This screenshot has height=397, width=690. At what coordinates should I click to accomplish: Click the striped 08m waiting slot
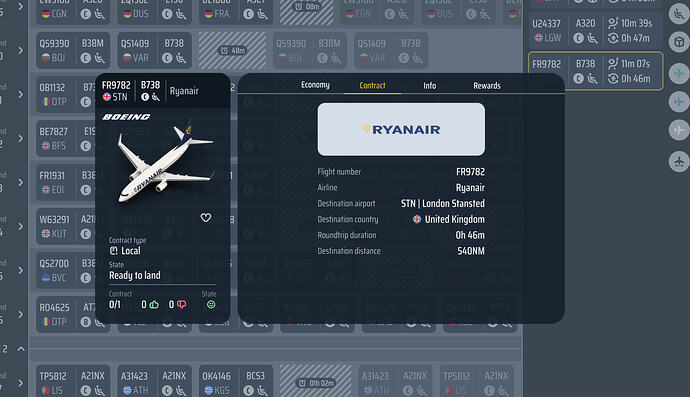pos(306,12)
